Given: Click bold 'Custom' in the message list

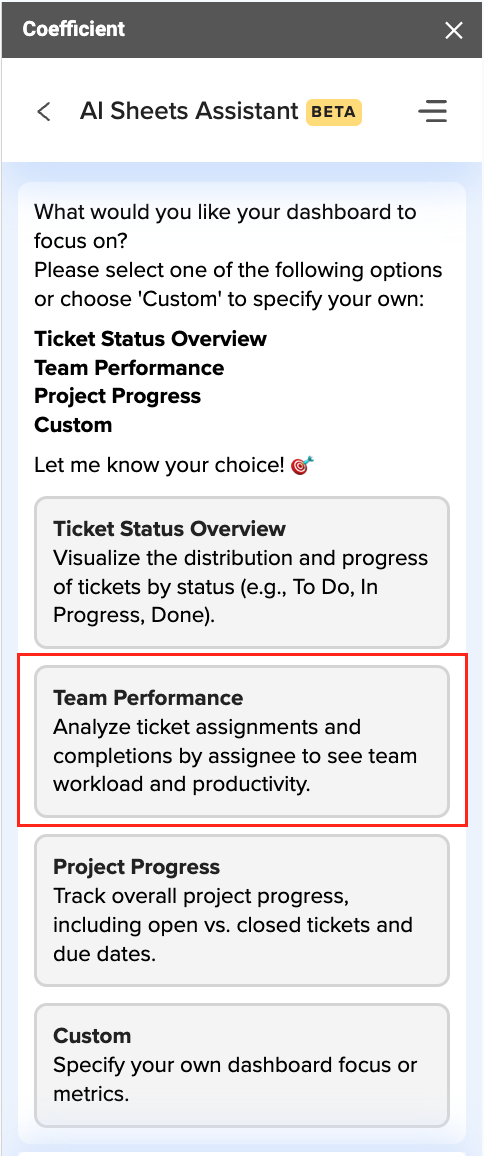Looking at the screenshot, I should pyautogui.click(x=73, y=425).
